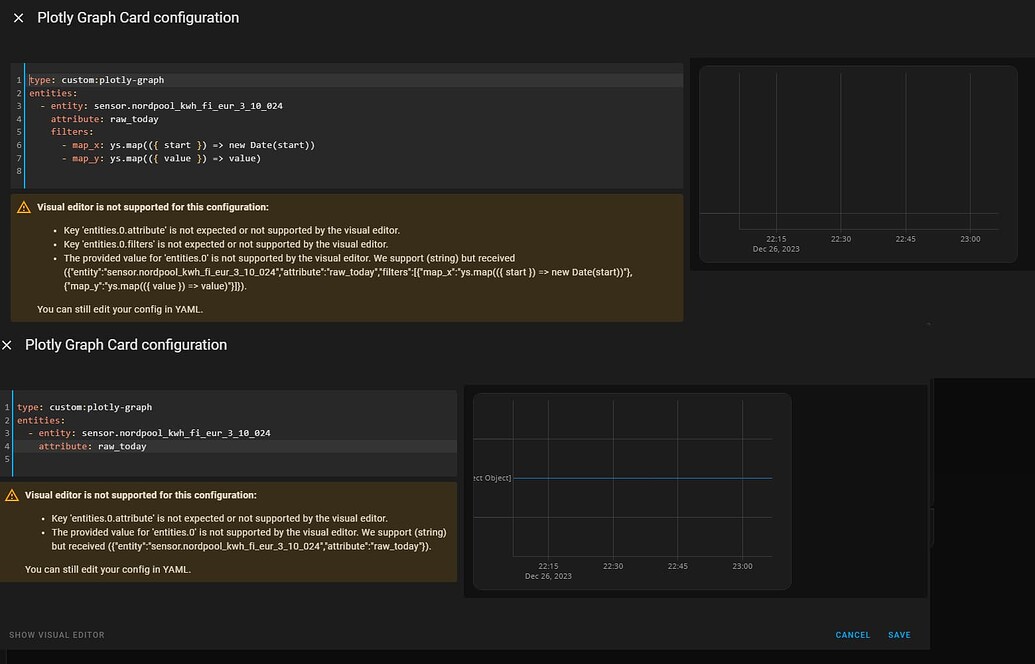1035x664 pixels.
Task: Click the 'entities:' line in lower editor
Action: [41, 420]
